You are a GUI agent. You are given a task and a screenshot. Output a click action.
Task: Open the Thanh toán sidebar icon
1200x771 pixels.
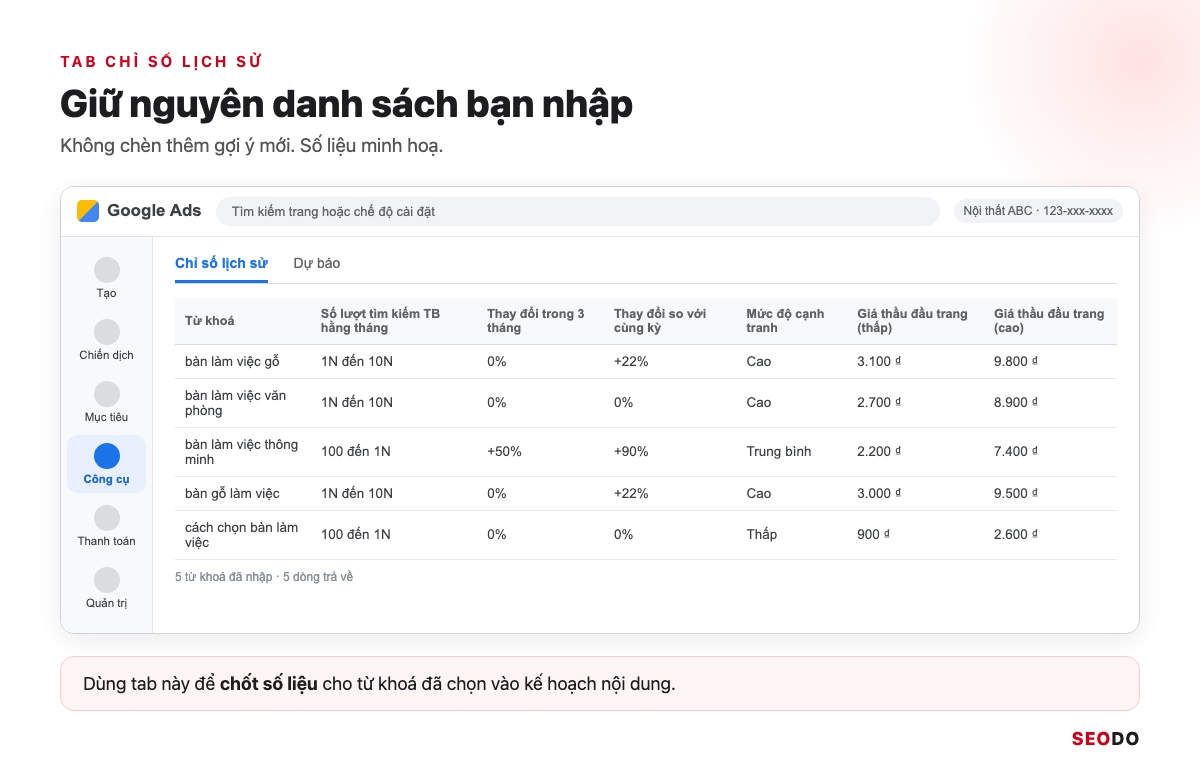tap(107, 518)
